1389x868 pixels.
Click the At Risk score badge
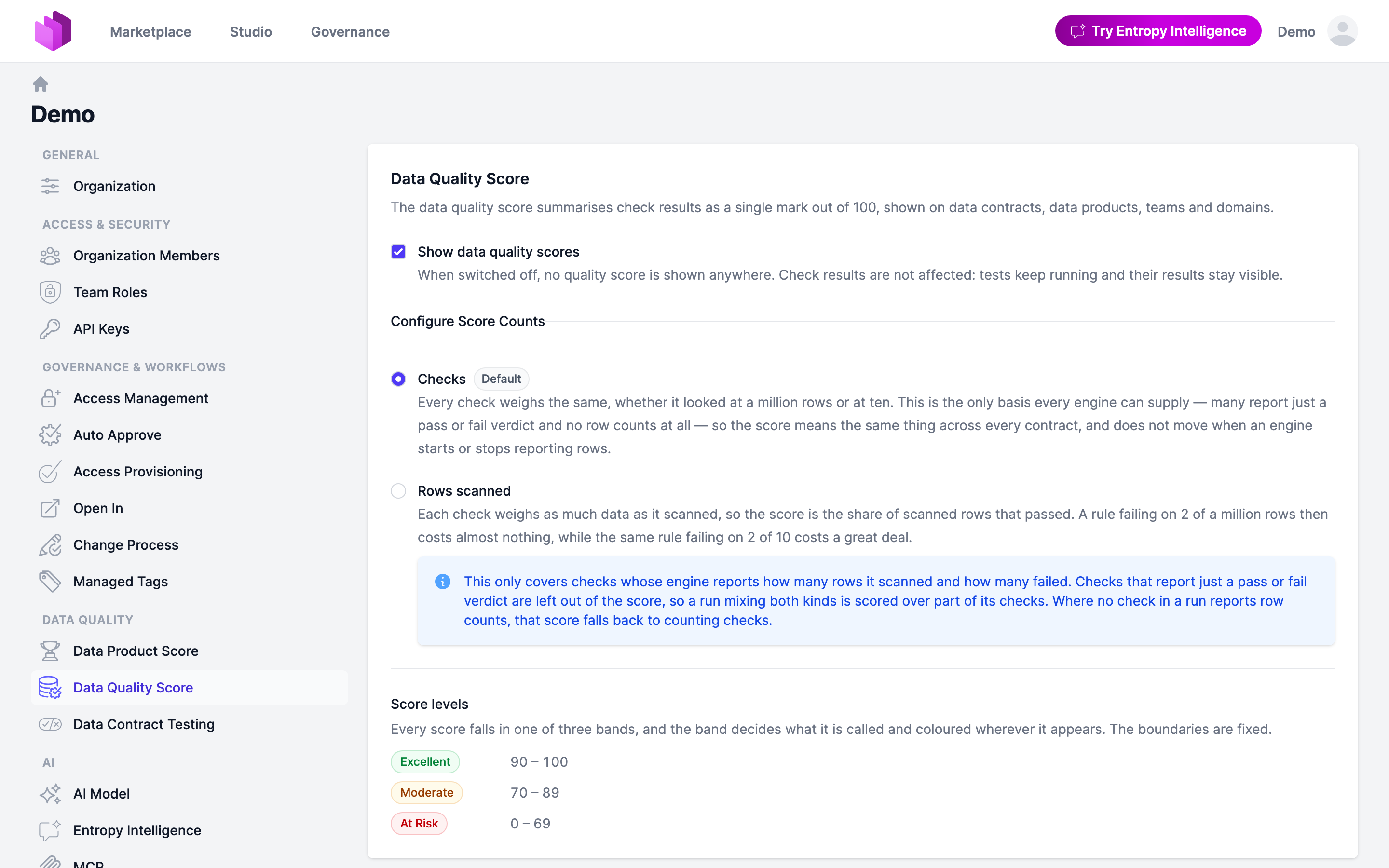coord(419,824)
